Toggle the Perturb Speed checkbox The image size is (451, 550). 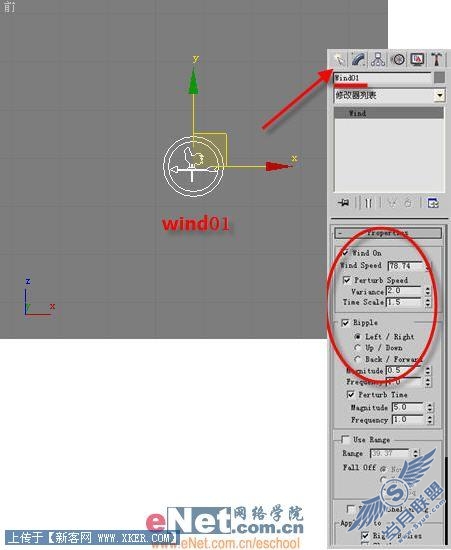pyautogui.click(x=346, y=280)
